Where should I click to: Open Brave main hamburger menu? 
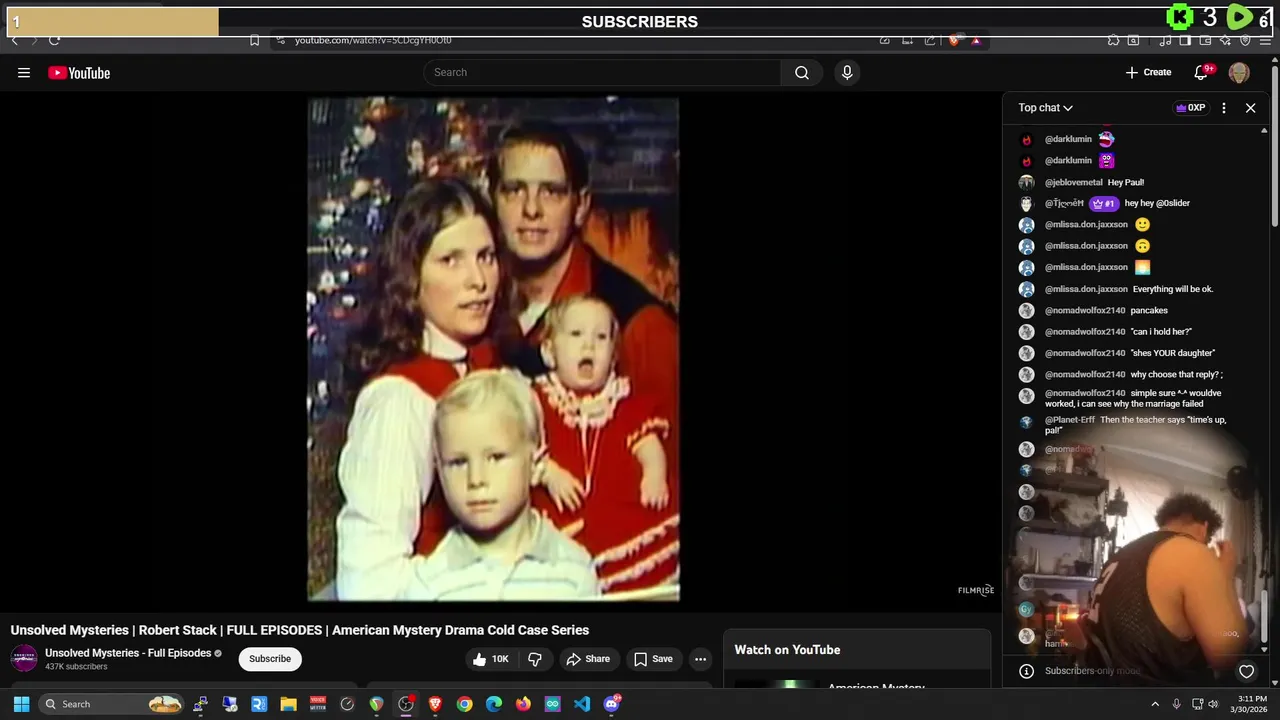(1264, 40)
